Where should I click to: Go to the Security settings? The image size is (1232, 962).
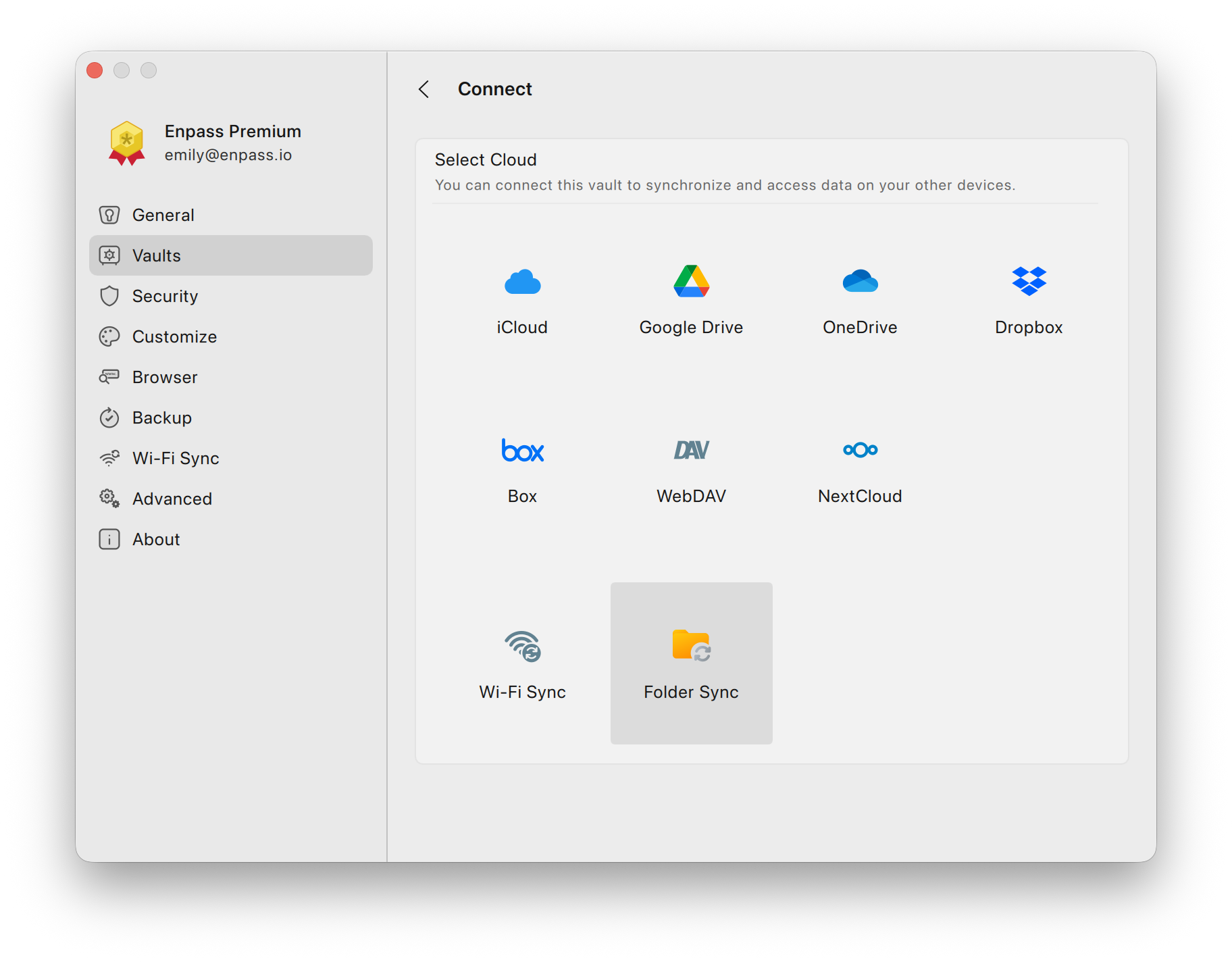click(x=231, y=296)
